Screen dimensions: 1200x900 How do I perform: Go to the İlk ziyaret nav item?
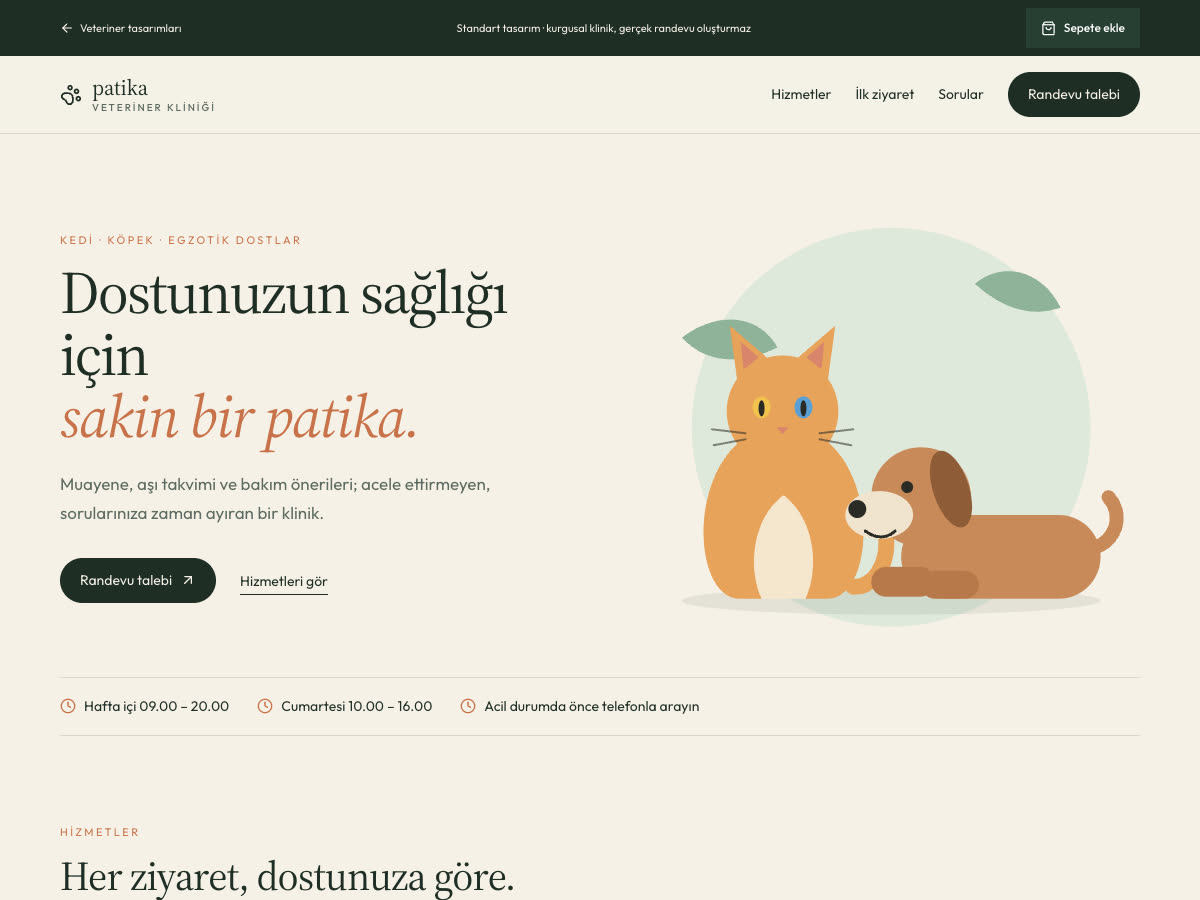point(884,94)
